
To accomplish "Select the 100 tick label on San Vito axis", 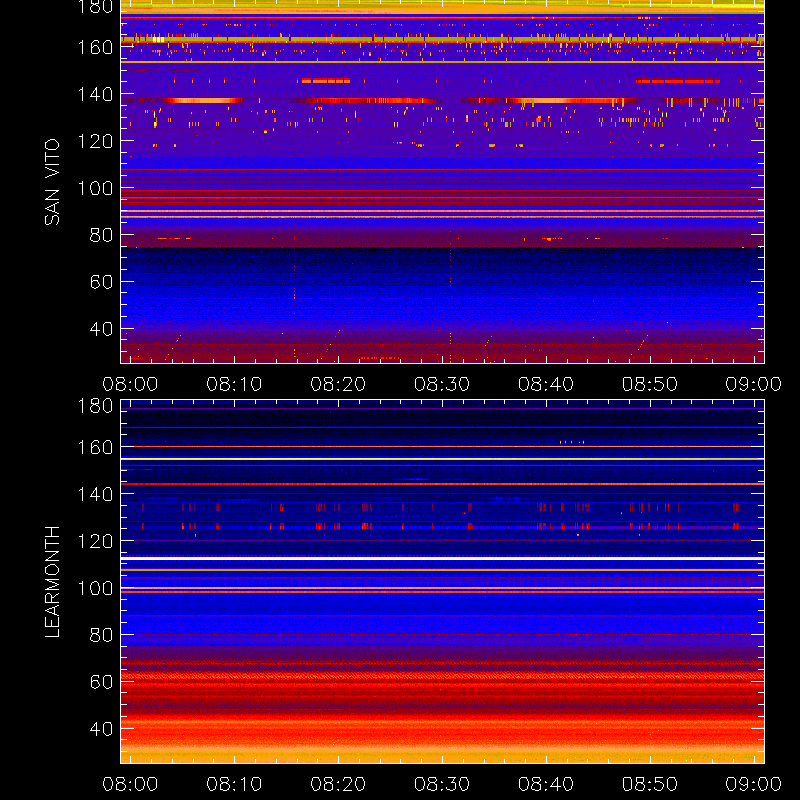I will (x=95, y=188).
